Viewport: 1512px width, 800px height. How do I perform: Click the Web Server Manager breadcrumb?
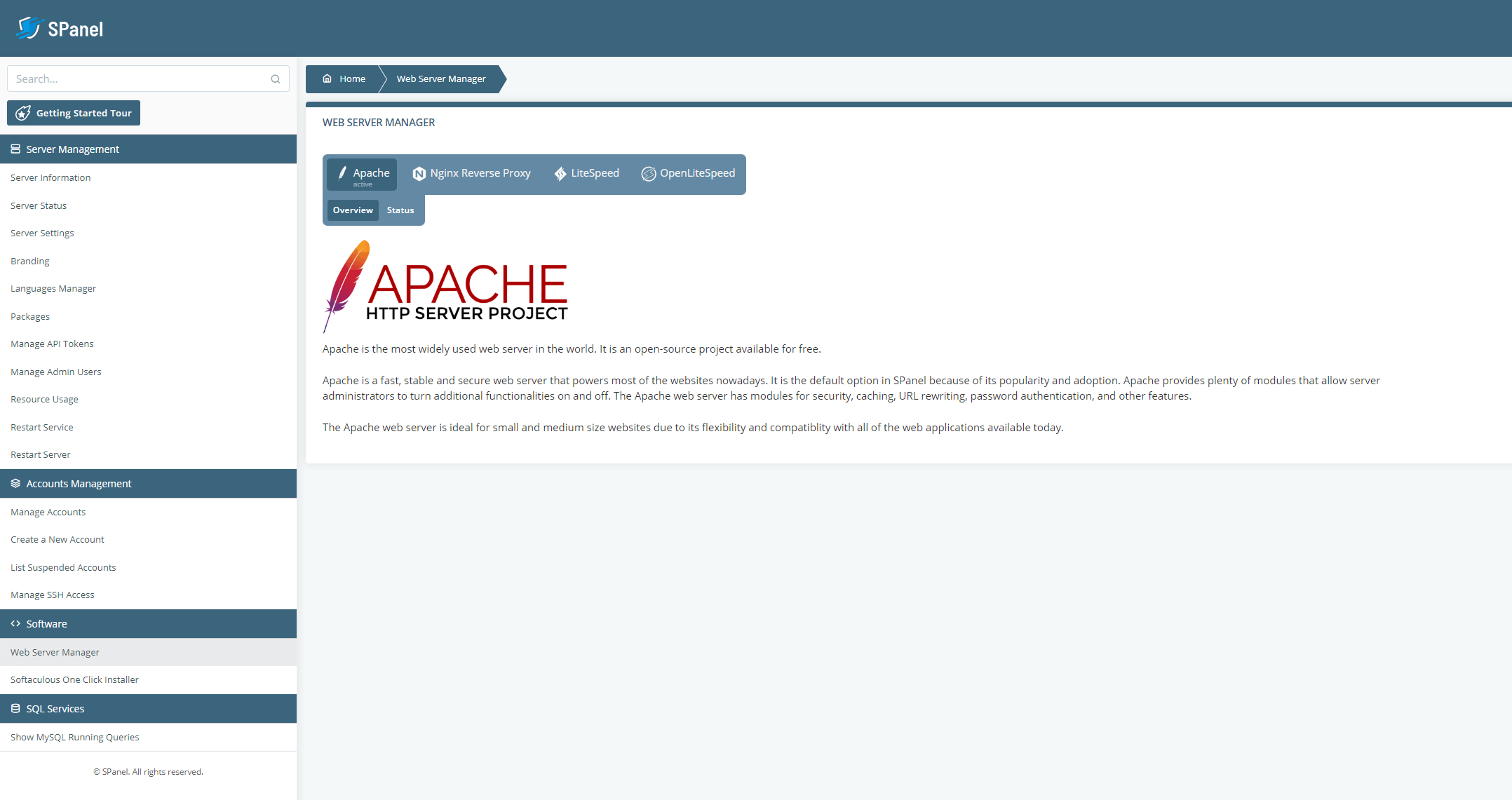click(x=441, y=79)
